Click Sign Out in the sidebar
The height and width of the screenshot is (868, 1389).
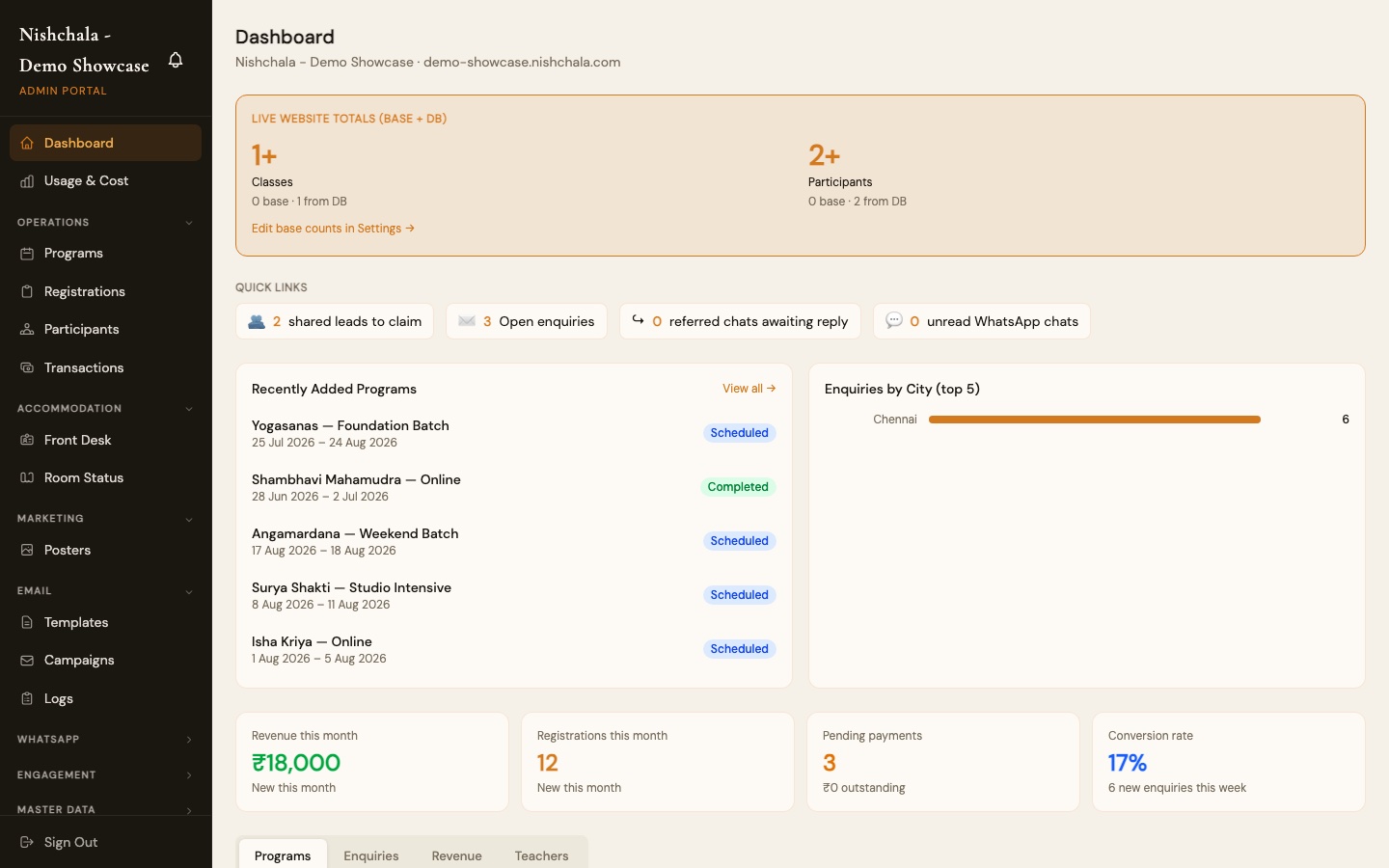click(x=105, y=842)
